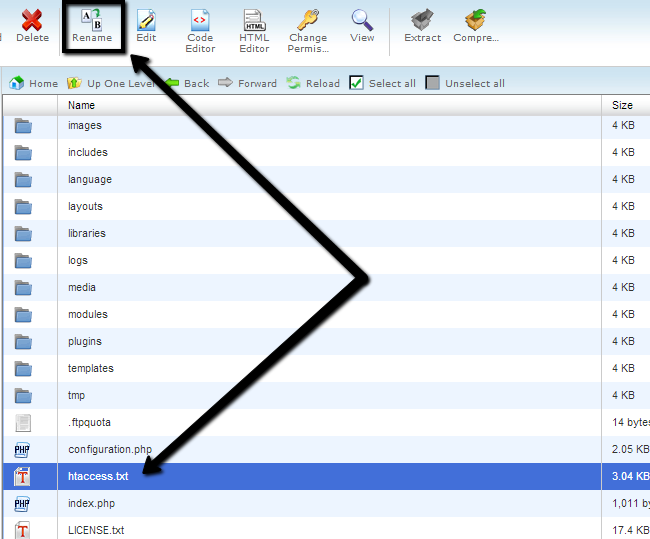
Task: Open Change Permissions key icon
Action: click(x=308, y=20)
